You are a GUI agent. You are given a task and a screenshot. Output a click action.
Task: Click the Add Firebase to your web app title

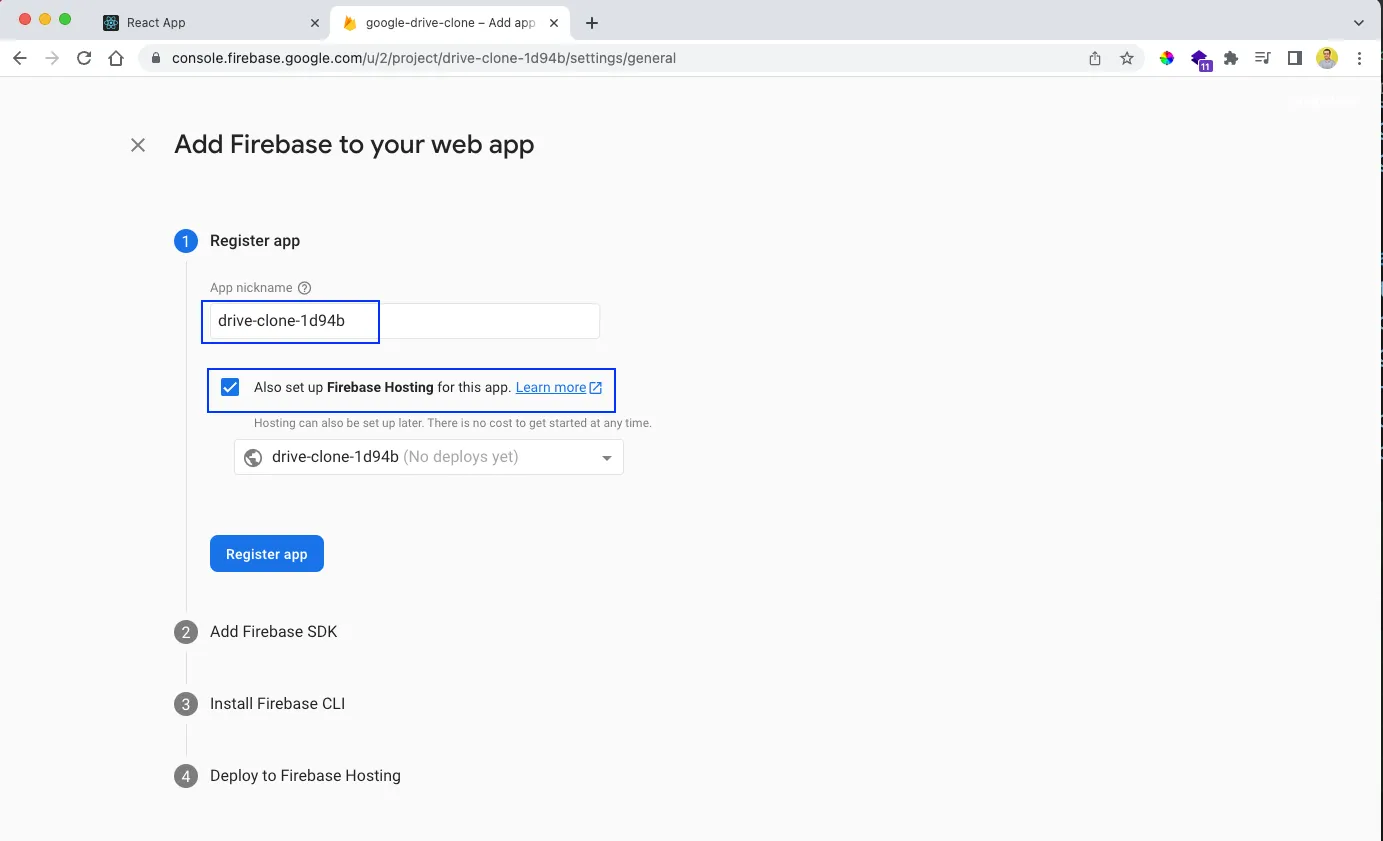(x=354, y=145)
